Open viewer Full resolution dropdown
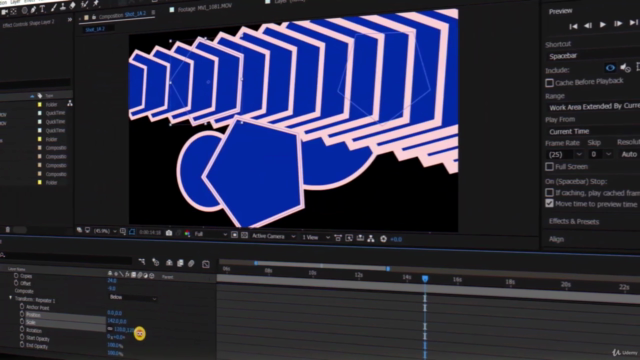Viewport: 640px width, 360px height. [x=211, y=234]
